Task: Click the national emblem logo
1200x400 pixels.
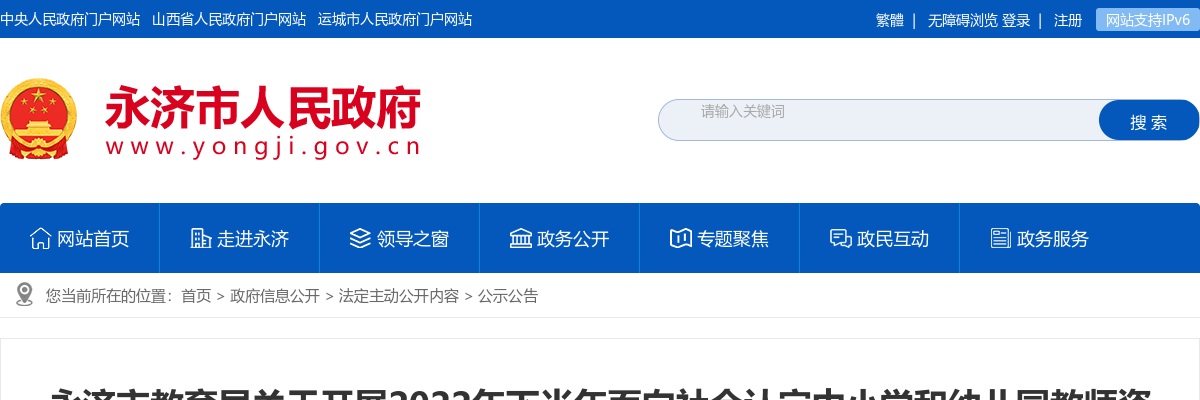Action: (x=37, y=119)
